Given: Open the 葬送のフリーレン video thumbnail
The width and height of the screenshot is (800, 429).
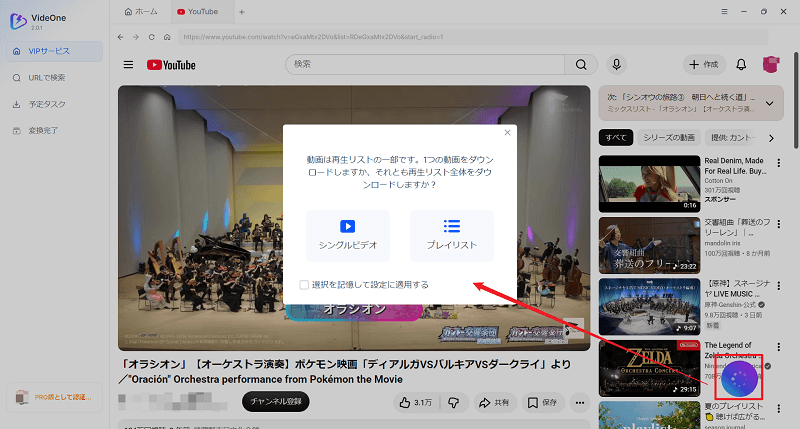Looking at the screenshot, I should [x=649, y=245].
